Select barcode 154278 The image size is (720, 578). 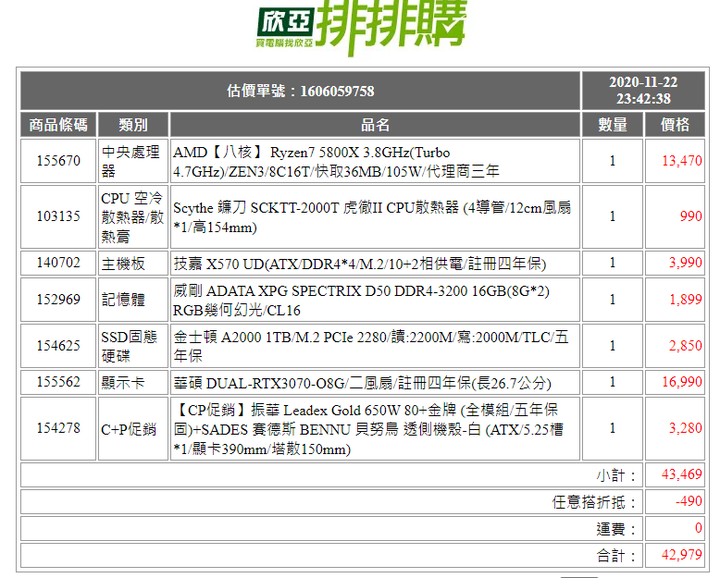tap(58, 428)
